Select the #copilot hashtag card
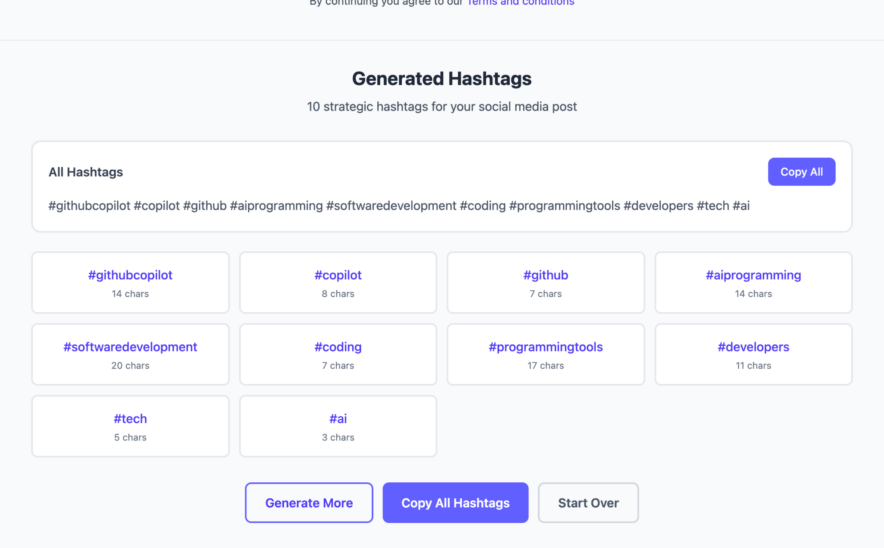Image resolution: width=884 pixels, height=548 pixels. click(338, 282)
